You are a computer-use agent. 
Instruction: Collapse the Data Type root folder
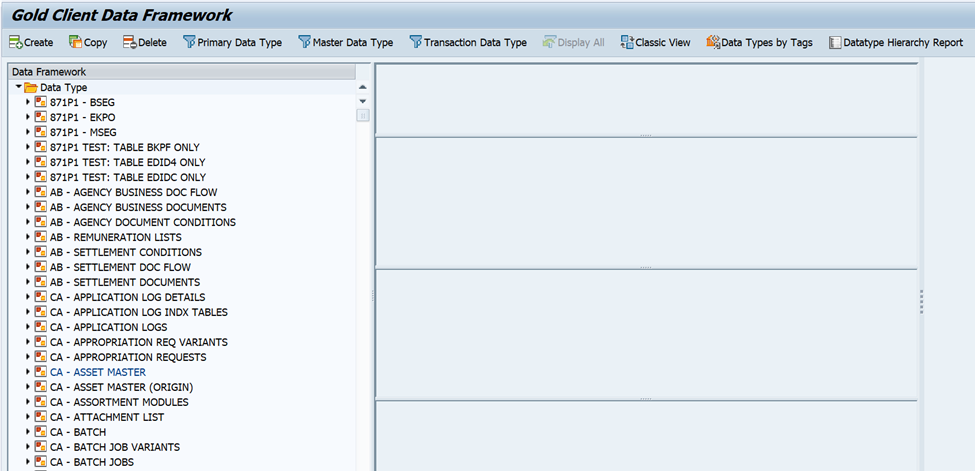click(19, 87)
